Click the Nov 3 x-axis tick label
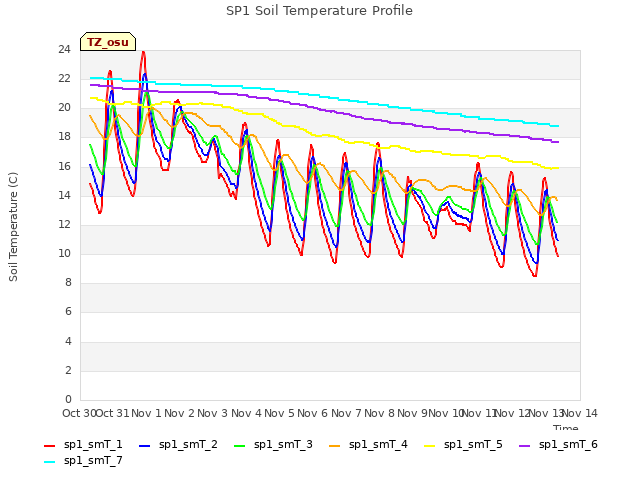The height and width of the screenshot is (480, 640). (x=213, y=413)
